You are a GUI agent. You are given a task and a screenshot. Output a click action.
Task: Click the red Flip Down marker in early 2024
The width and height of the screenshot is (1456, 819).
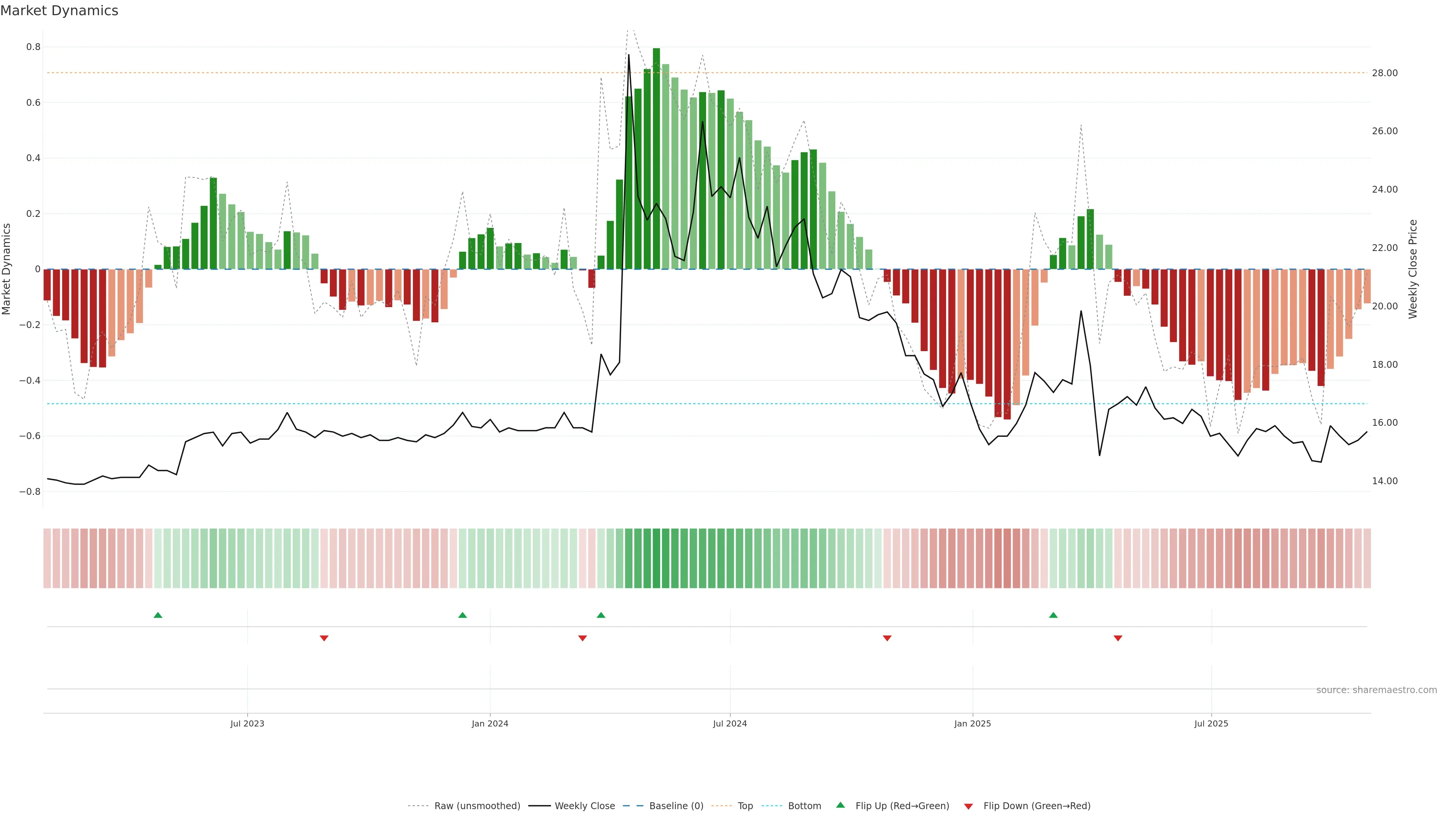point(582,638)
